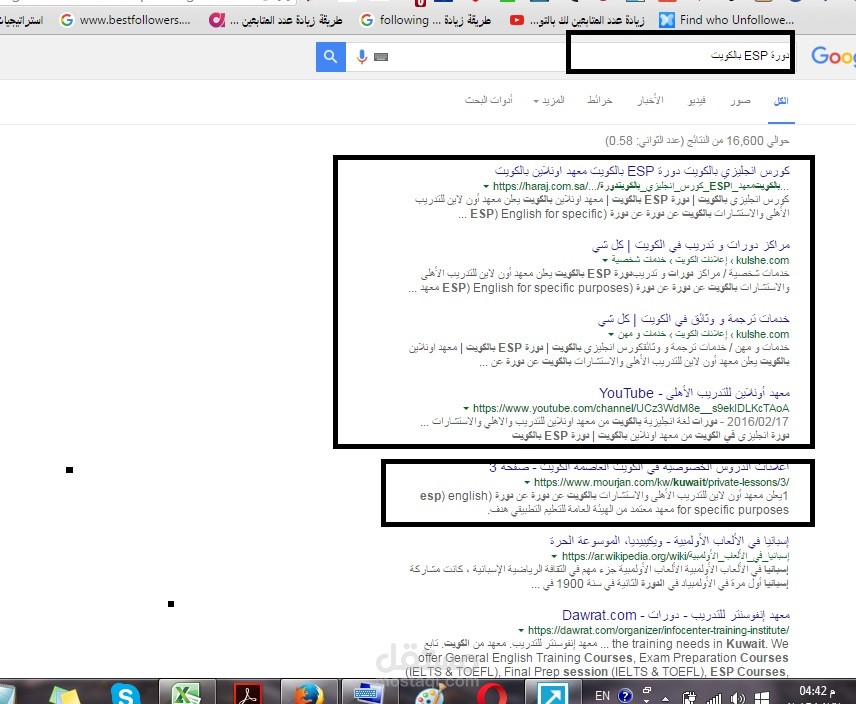Screen dimensions: 856x704
Task: Click the blue Google search magnifier button
Action: coord(330,57)
